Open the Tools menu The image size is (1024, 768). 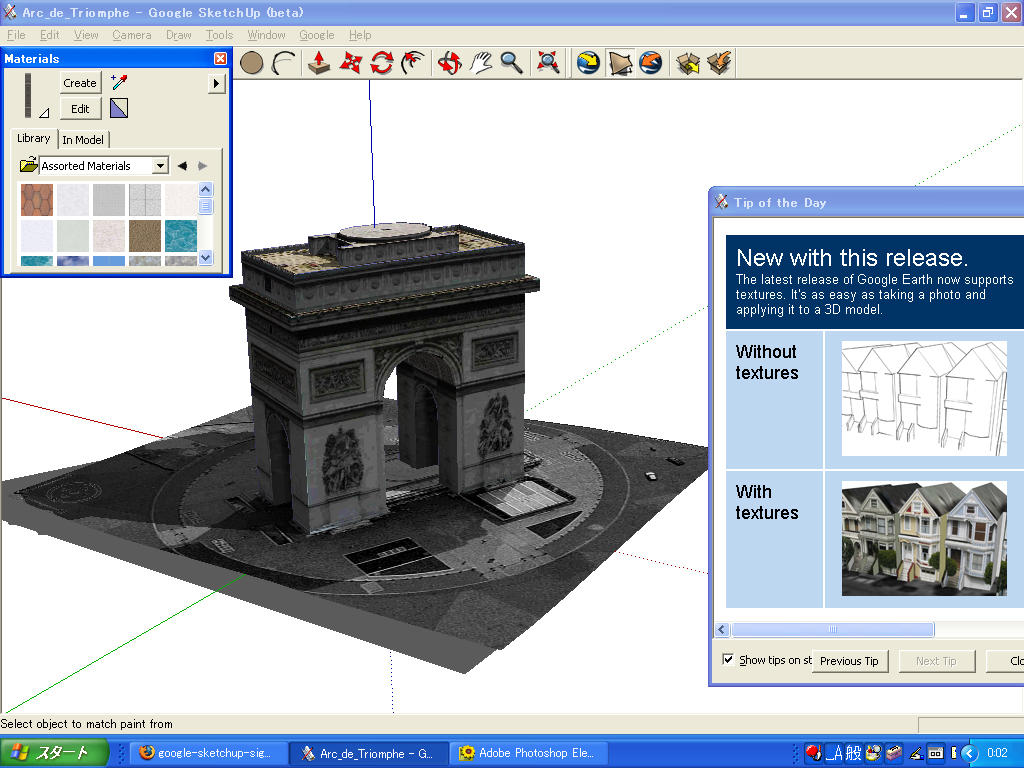[x=219, y=35]
